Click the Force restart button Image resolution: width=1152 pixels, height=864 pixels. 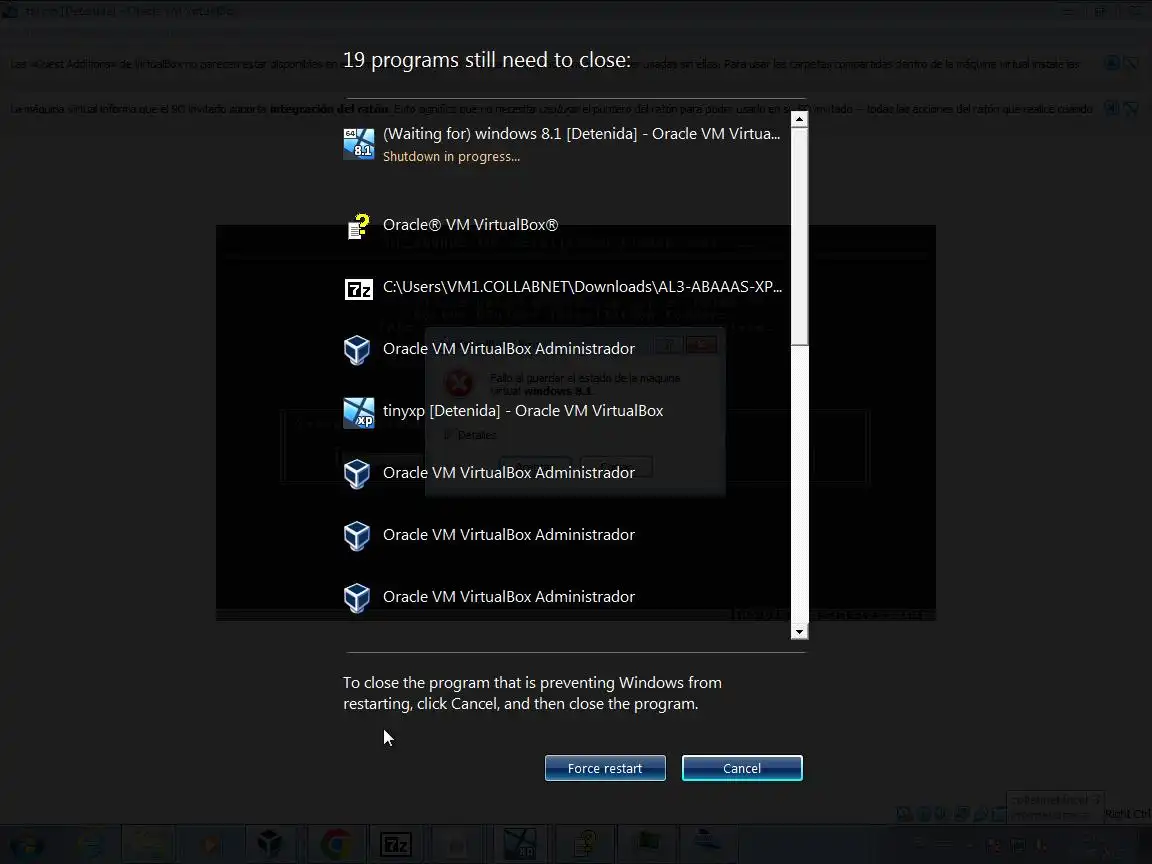point(605,768)
